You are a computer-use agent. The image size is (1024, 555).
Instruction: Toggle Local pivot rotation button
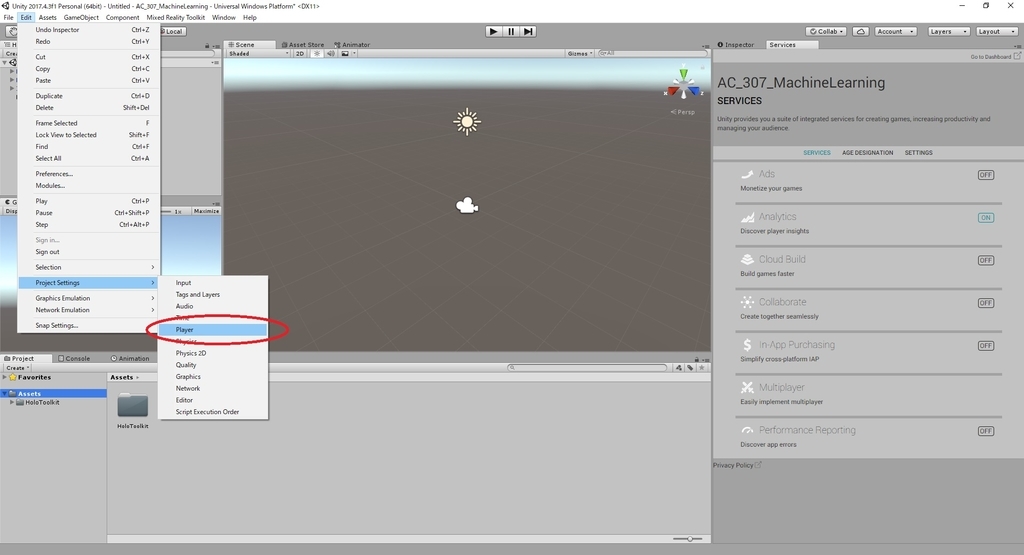point(174,31)
